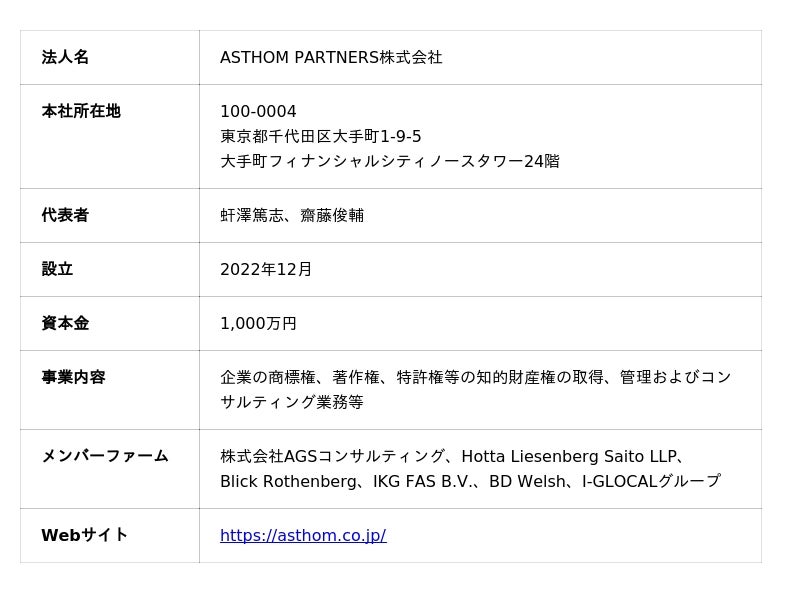Click the business description starting with 企業の商標権
Image resolution: width=800 pixels, height=593 pixels.
(x=476, y=378)
